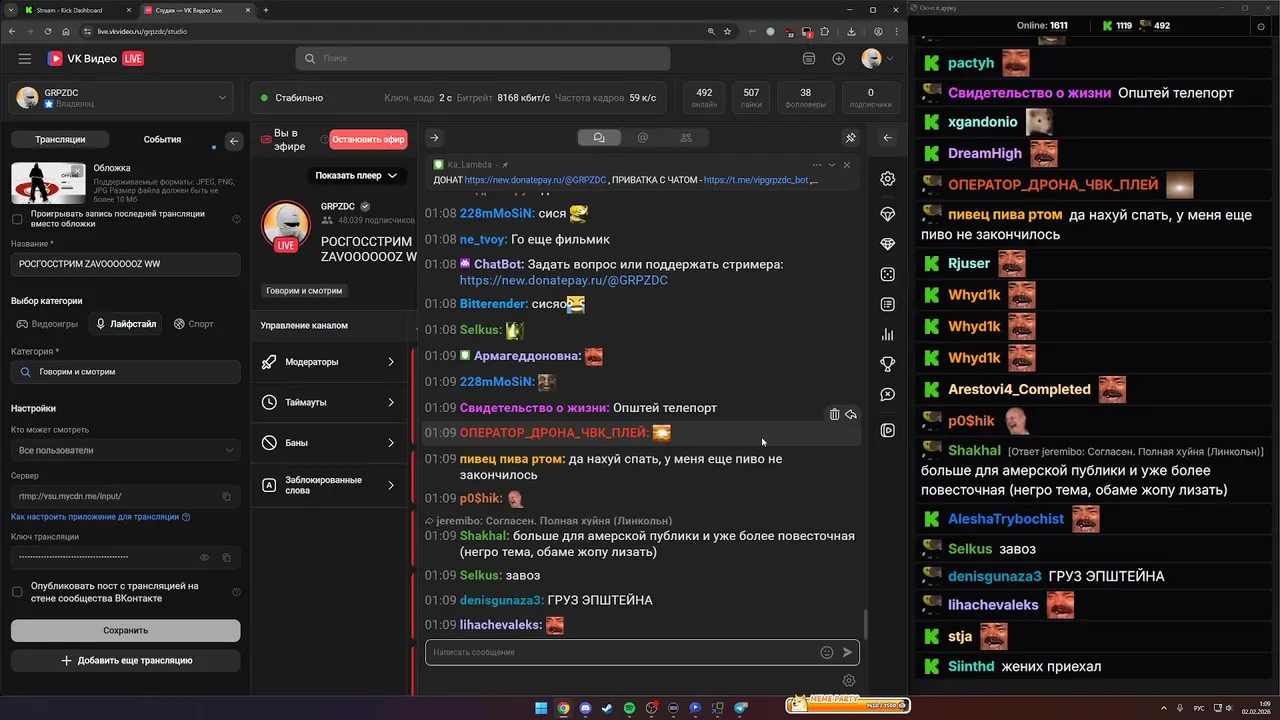This screenshot has width=1280, height=720.
Task: Click the Поиск search field
Action: pos(482,59)
